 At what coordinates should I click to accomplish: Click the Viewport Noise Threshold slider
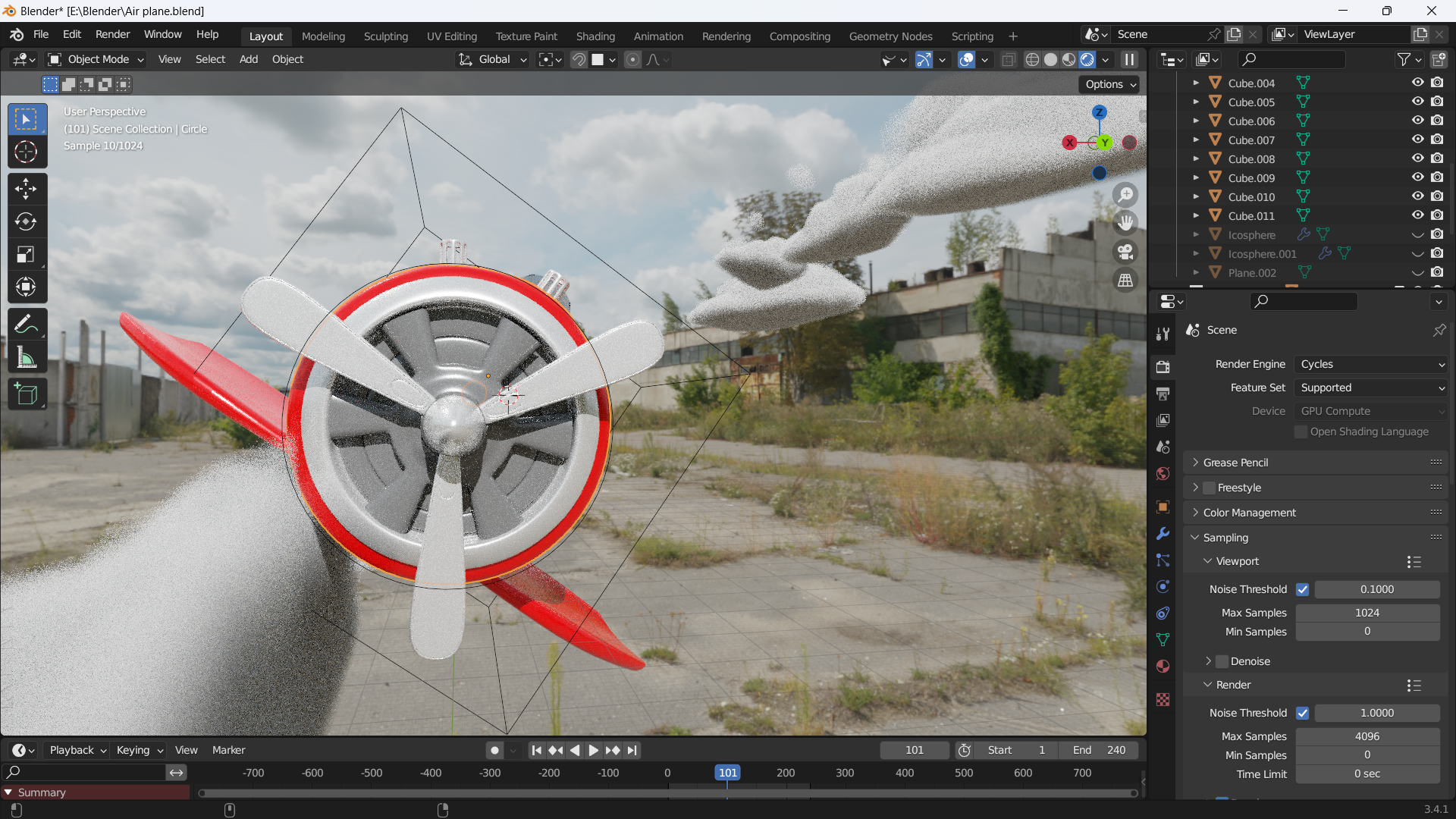pyautogui.click(x=1377, y=589)
